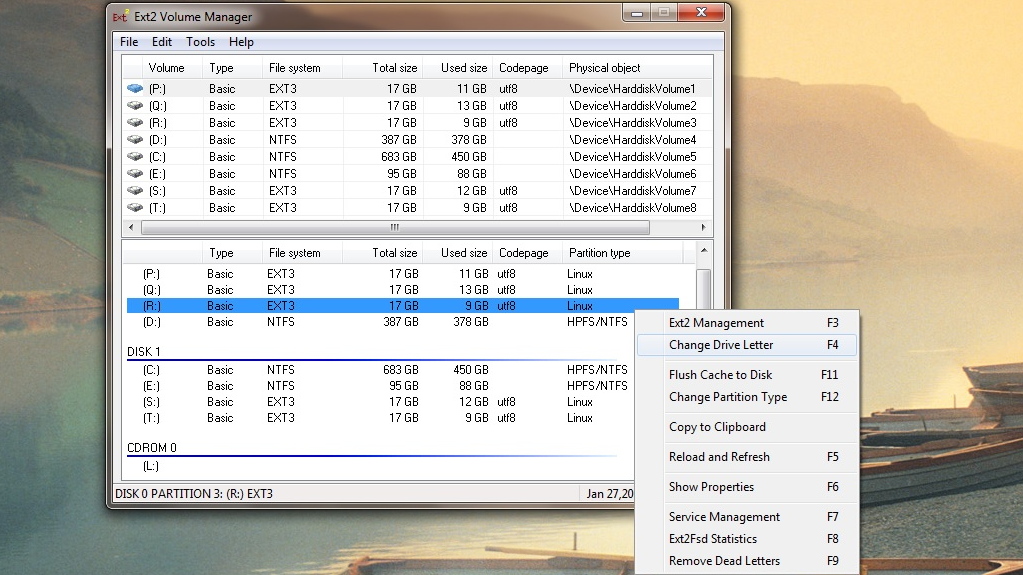Select (L:) entry under CDROM 0
Image resolution: width=1023 pixels, height=575 pixels.
(x=151, y=466)
